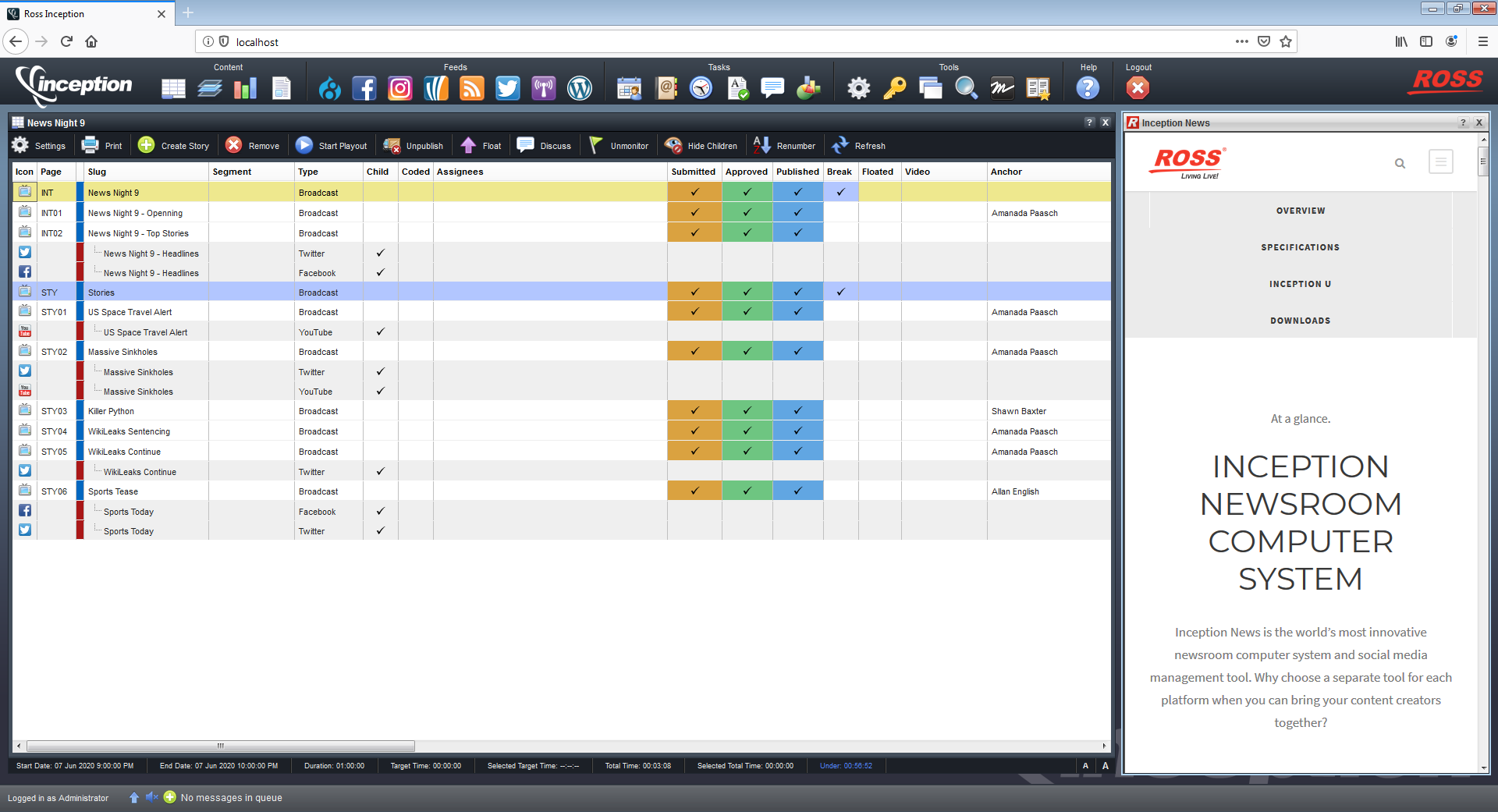Open the key-shaped tool icon
This screenshot has width=1498, height=812.
894,88
